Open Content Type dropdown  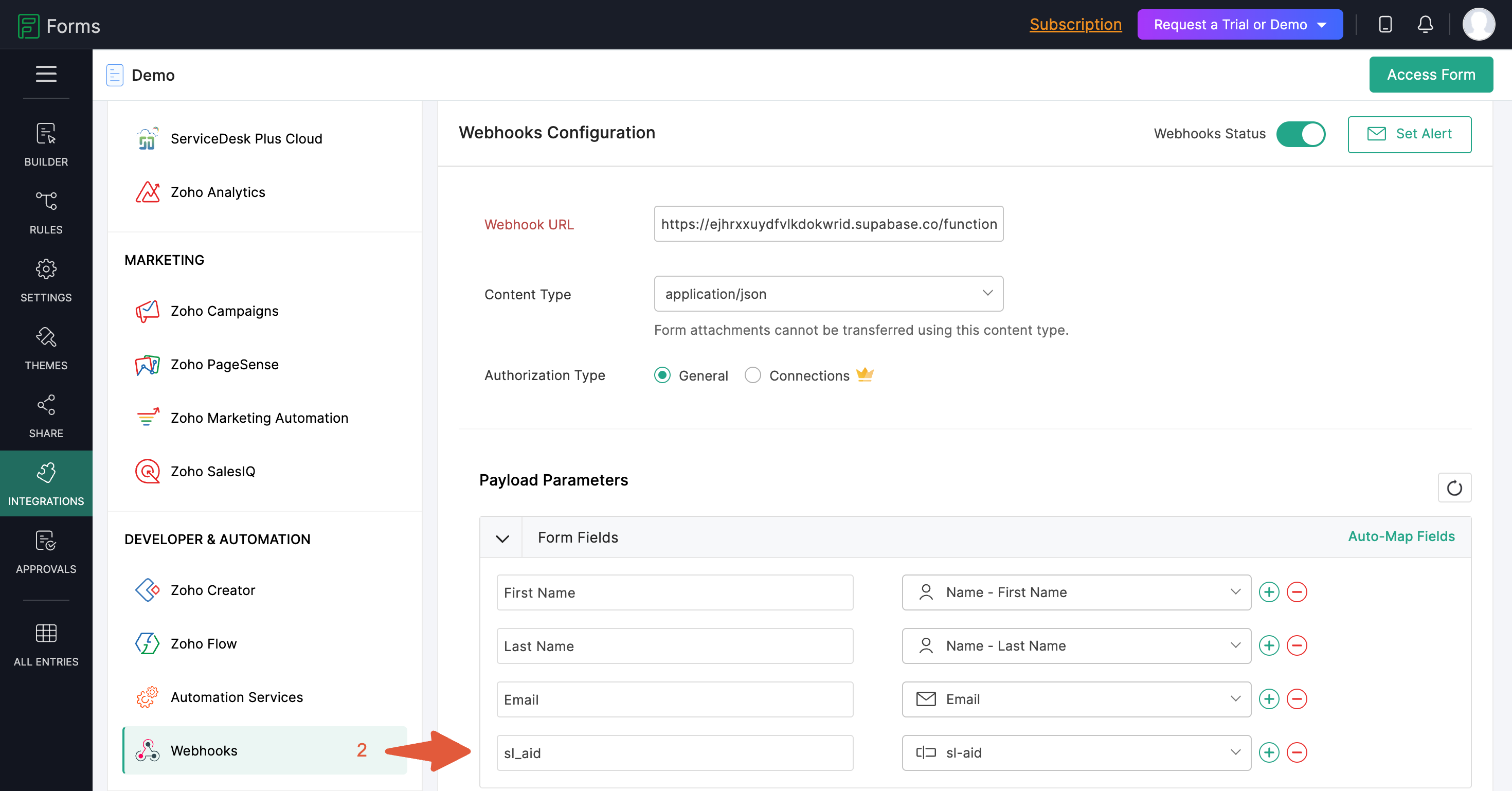tap(828, 293)
